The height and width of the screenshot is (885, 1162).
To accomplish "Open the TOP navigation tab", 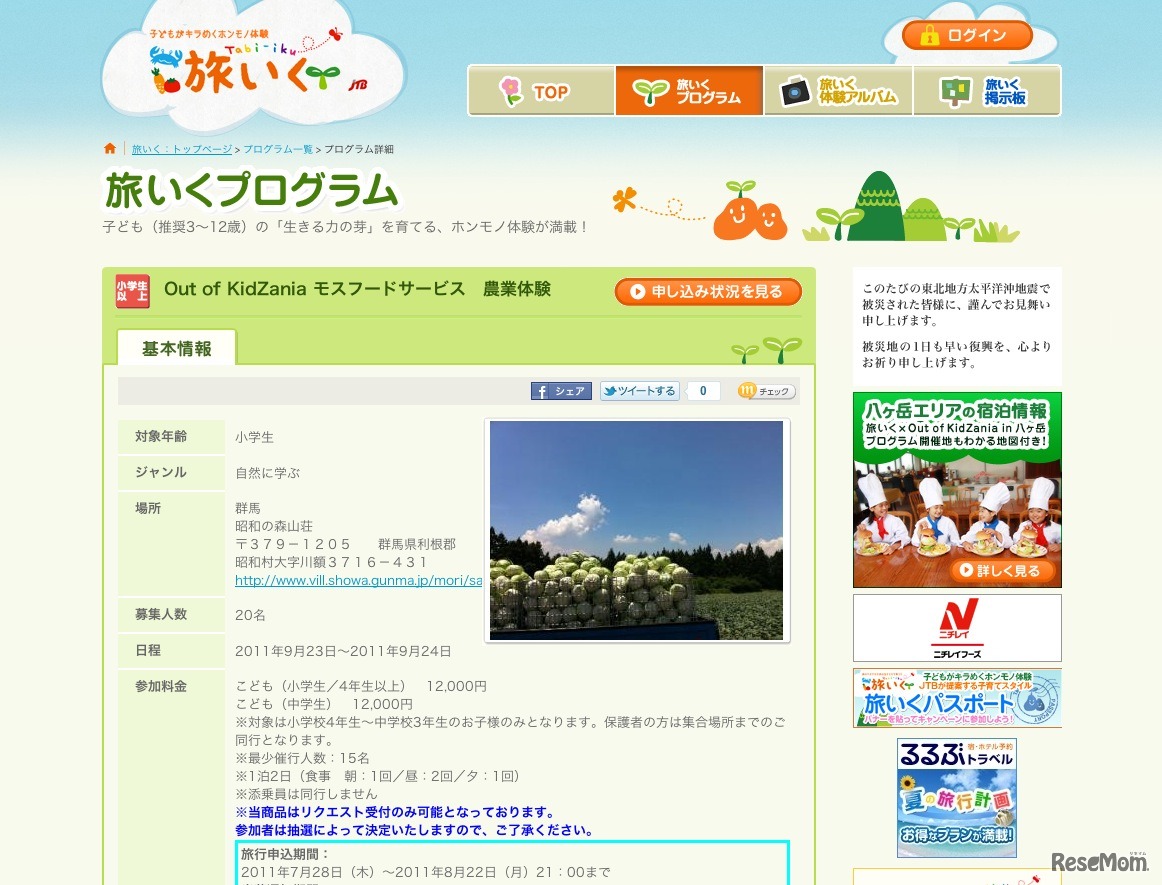I will (542, 91).
